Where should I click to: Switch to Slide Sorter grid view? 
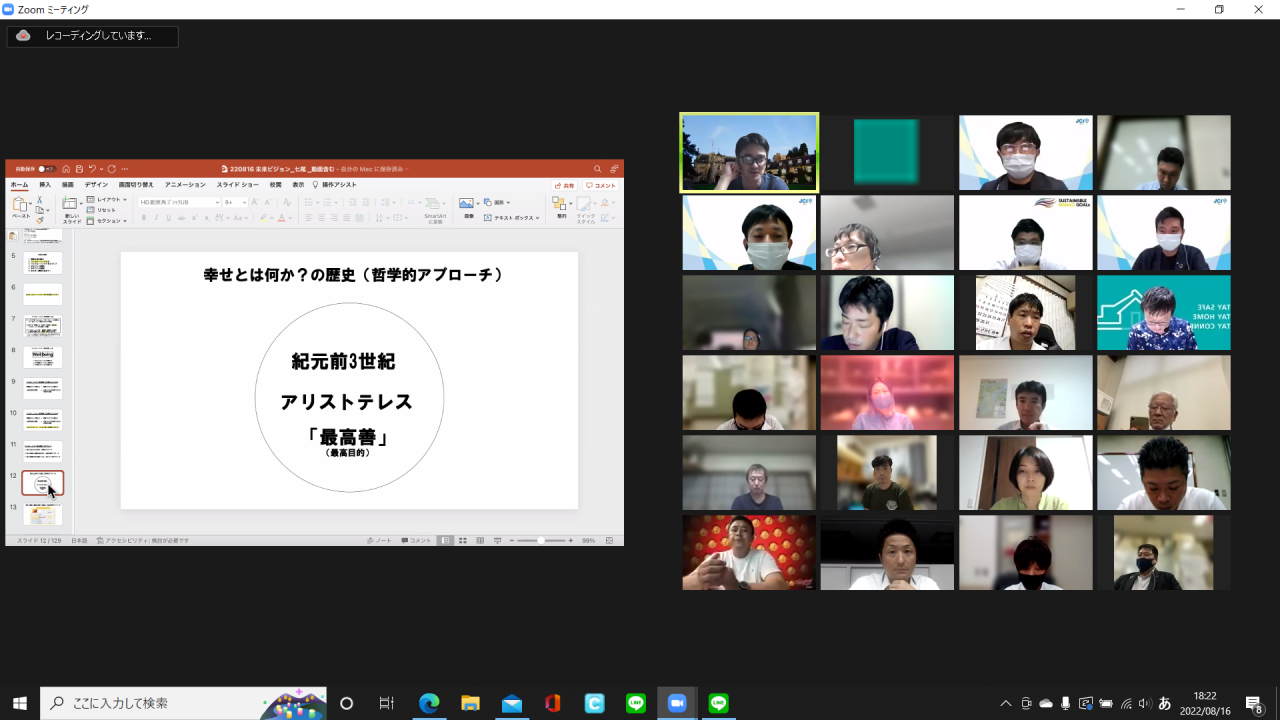click(463, 540)
